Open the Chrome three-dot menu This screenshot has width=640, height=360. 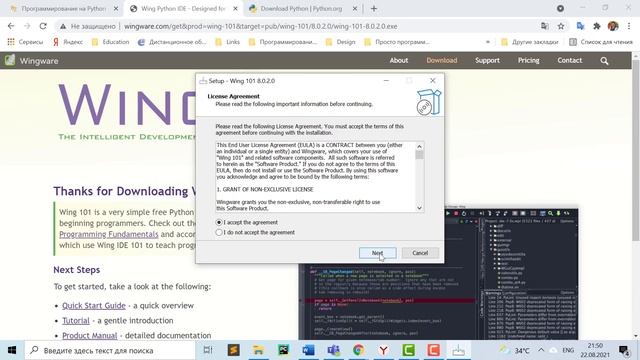point(629,26)
